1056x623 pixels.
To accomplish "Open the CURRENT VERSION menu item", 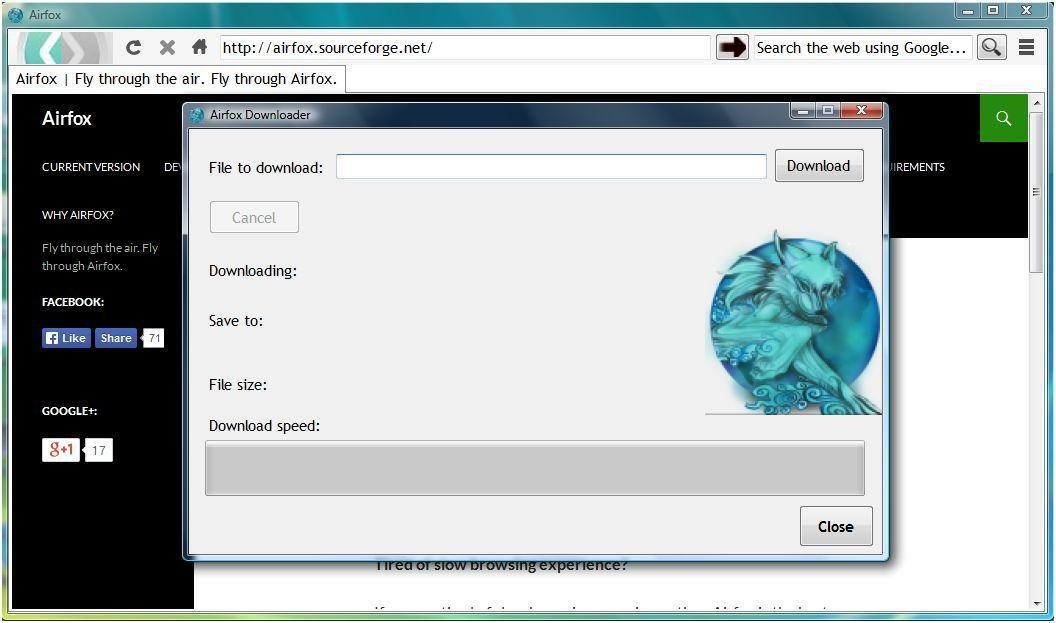I will (91, 167).
